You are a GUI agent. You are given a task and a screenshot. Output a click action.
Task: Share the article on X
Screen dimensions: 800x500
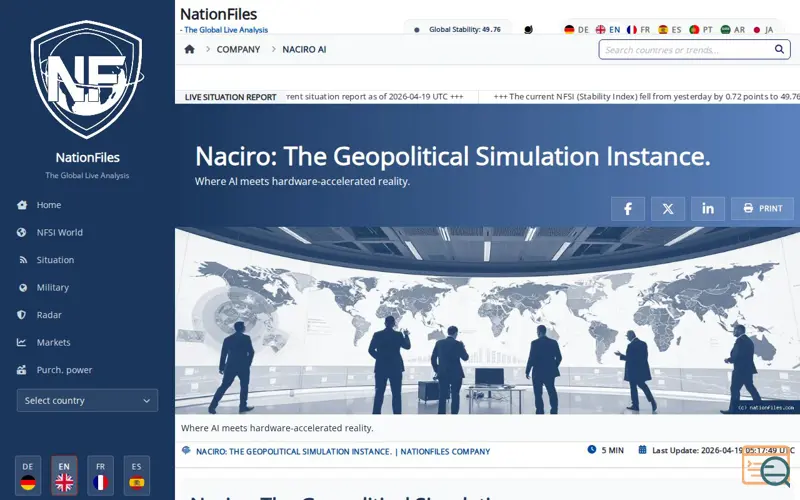pos(668,209)
